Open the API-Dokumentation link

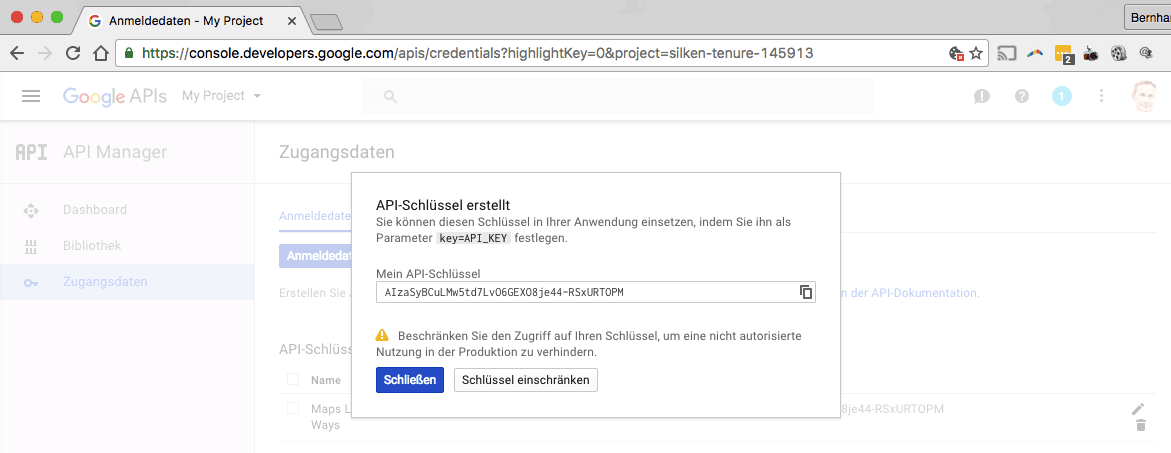[910, 293]
